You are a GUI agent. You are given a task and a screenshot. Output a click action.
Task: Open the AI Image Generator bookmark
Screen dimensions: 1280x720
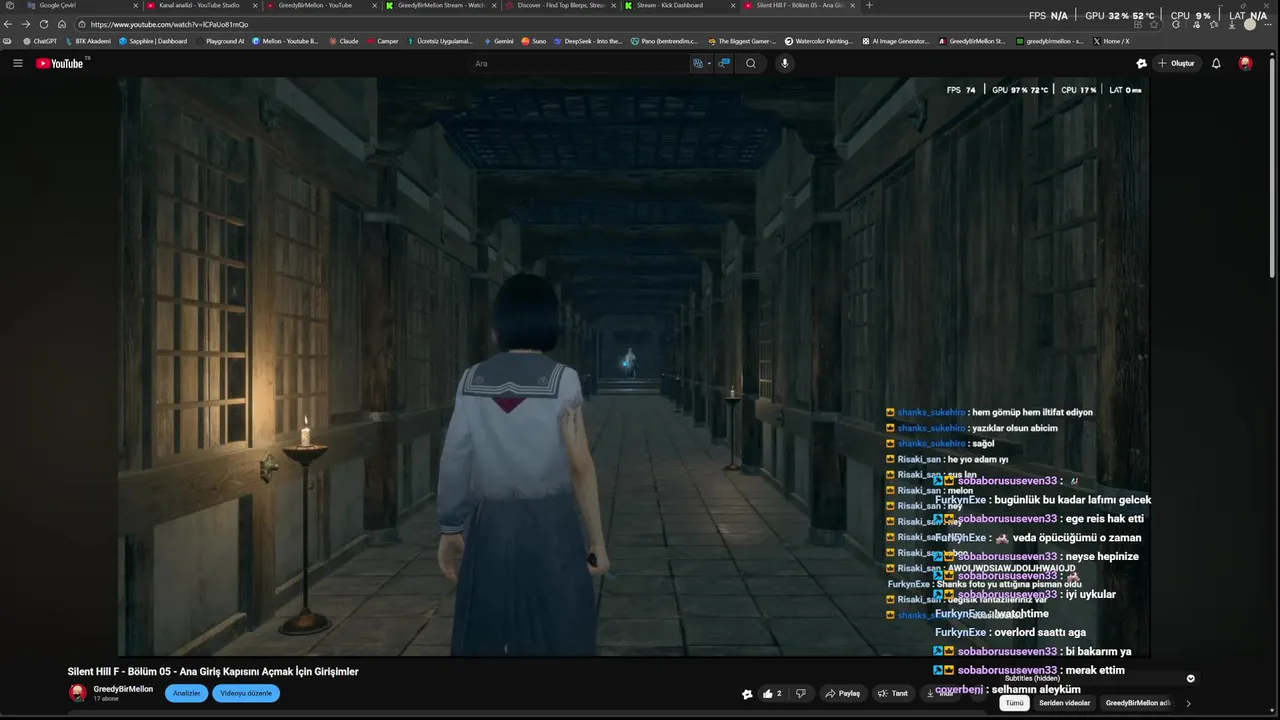(x=895, y=41)
